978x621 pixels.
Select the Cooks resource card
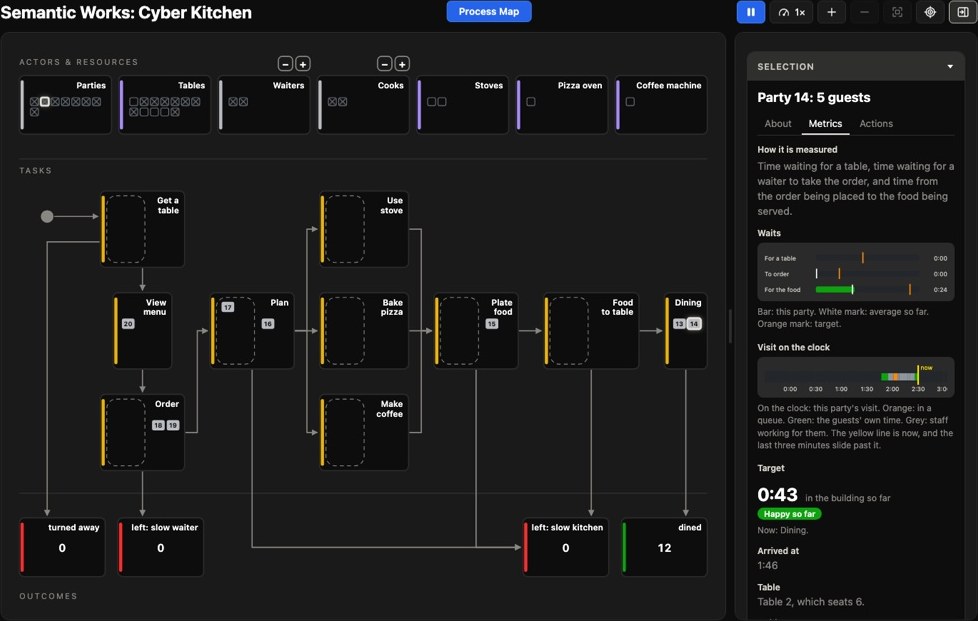[x=363, y=105]
